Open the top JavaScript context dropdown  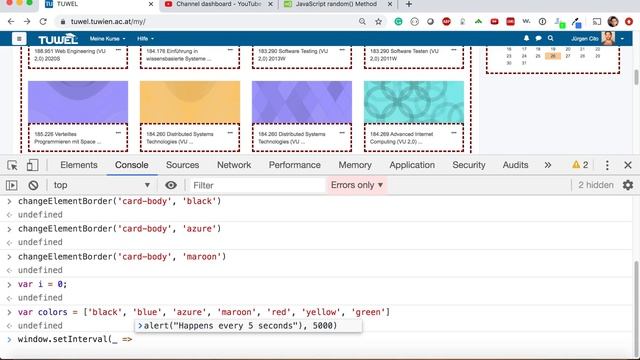tap(101, 185)
